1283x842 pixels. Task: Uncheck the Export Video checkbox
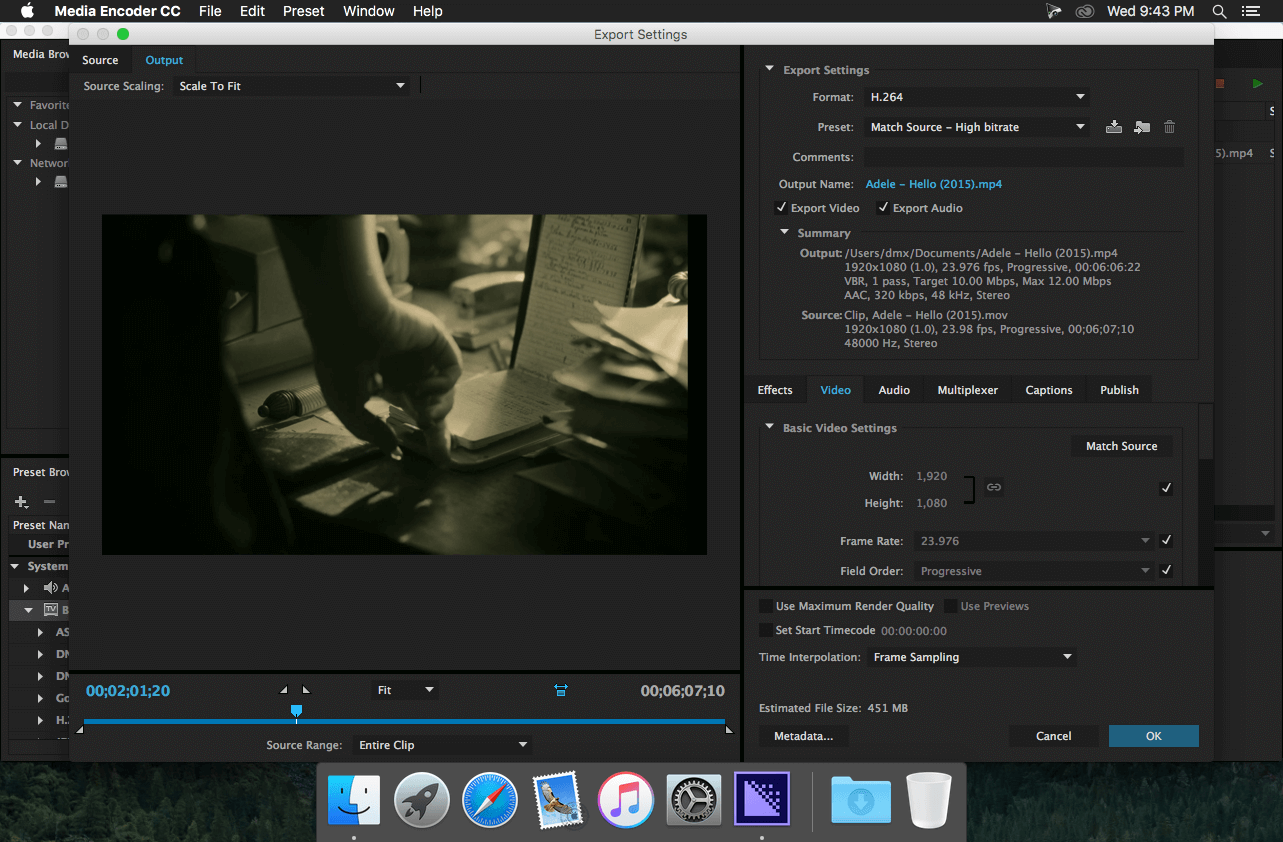(781, 208)
